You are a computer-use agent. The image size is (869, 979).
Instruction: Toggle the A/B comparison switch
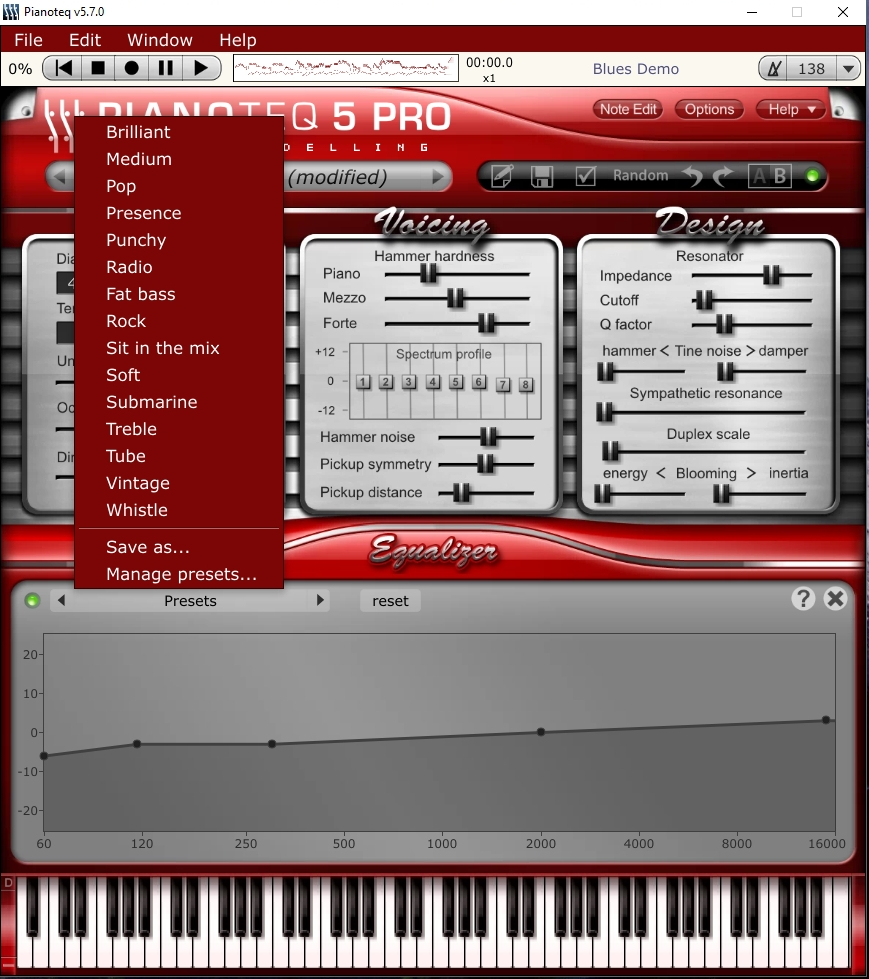(x=770, y=176)
